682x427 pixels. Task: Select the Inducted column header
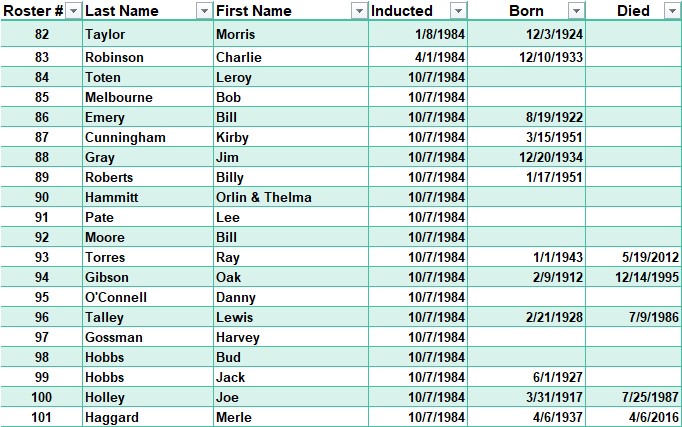[418, 11]
